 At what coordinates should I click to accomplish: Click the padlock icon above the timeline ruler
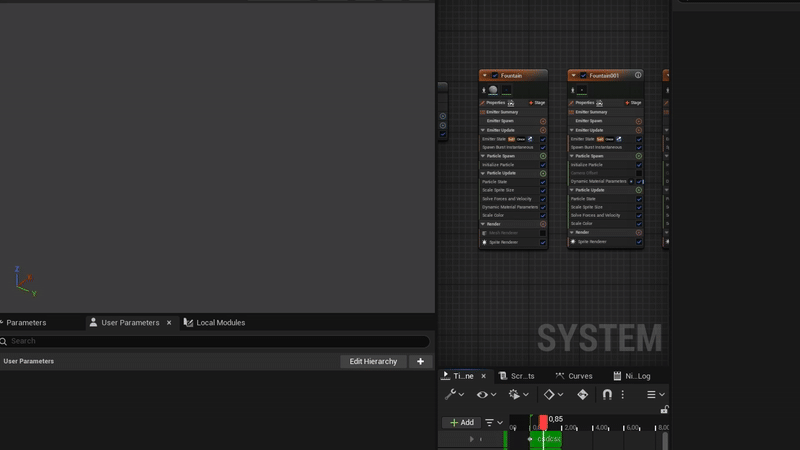point(664,409)
